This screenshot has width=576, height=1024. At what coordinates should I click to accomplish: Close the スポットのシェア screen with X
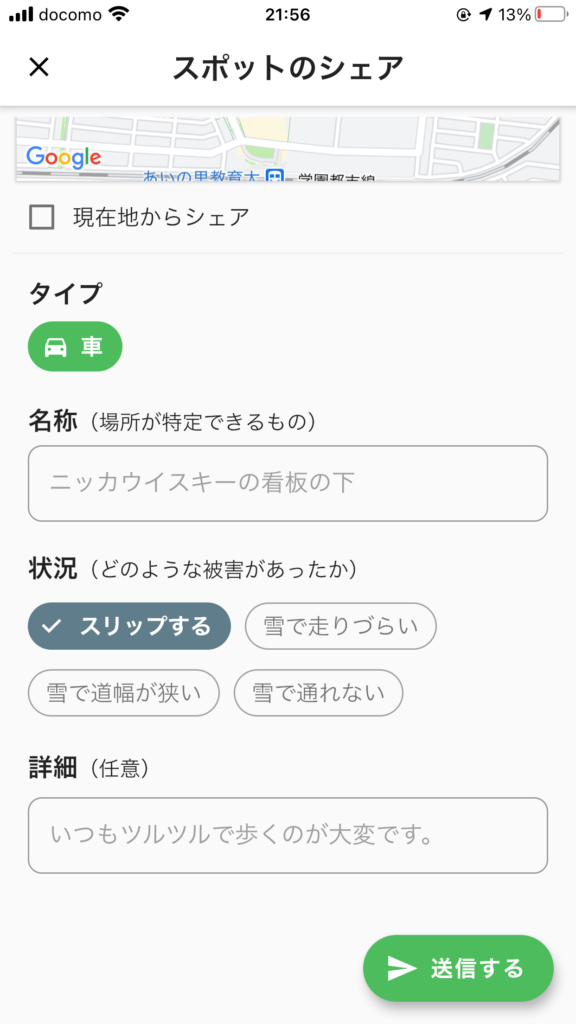click(x=39, y=67)
